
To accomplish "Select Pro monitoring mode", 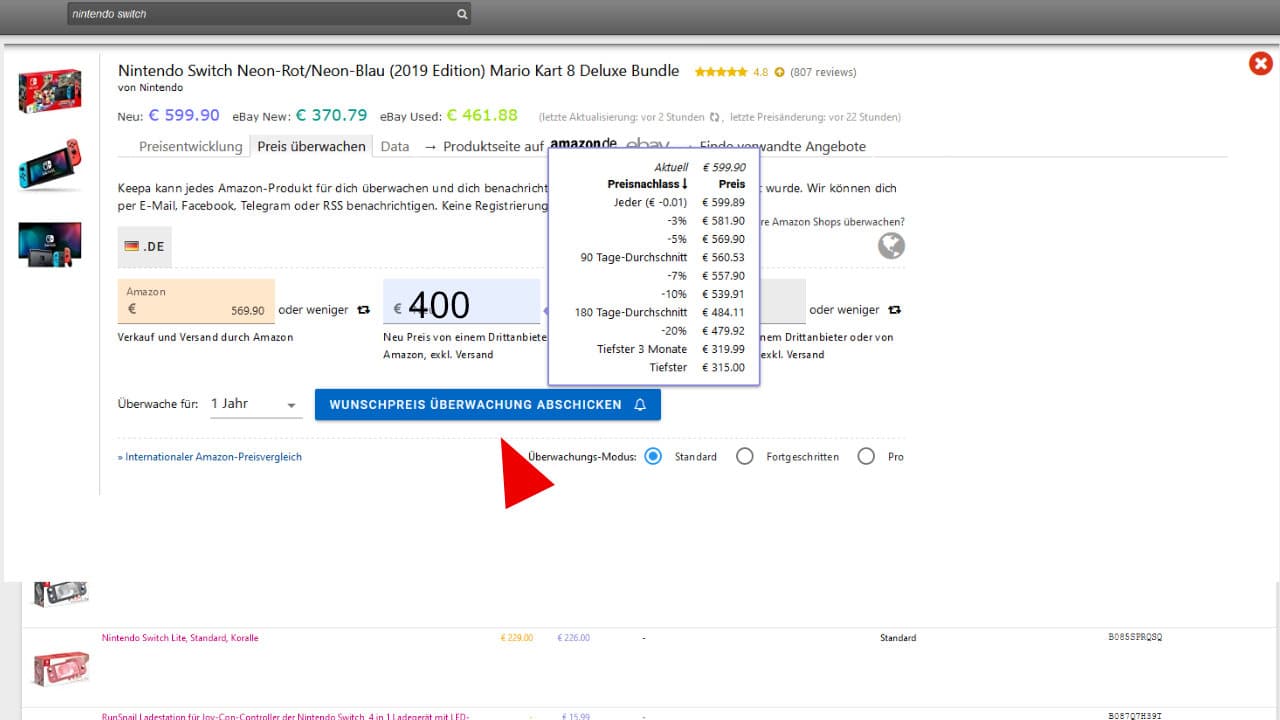I will point(866,456).
